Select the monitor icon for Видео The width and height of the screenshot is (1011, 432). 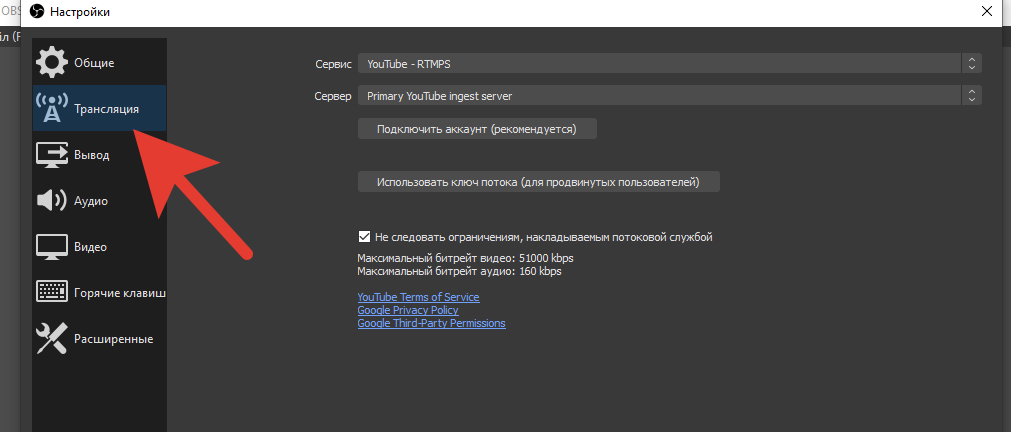[52, 247]
